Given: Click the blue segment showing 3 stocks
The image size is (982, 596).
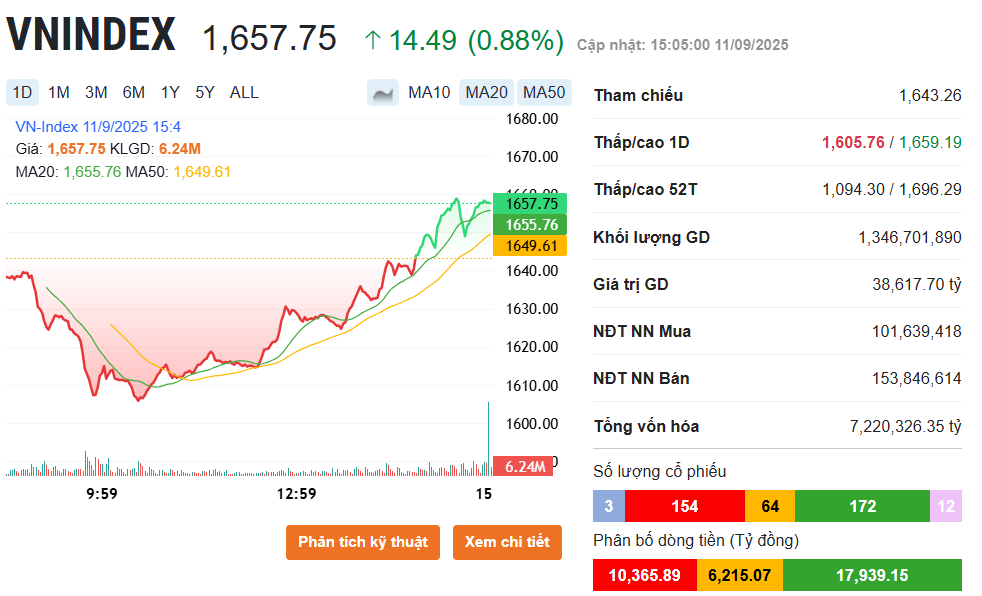Looking at the screenshot, I should (609, 506).
